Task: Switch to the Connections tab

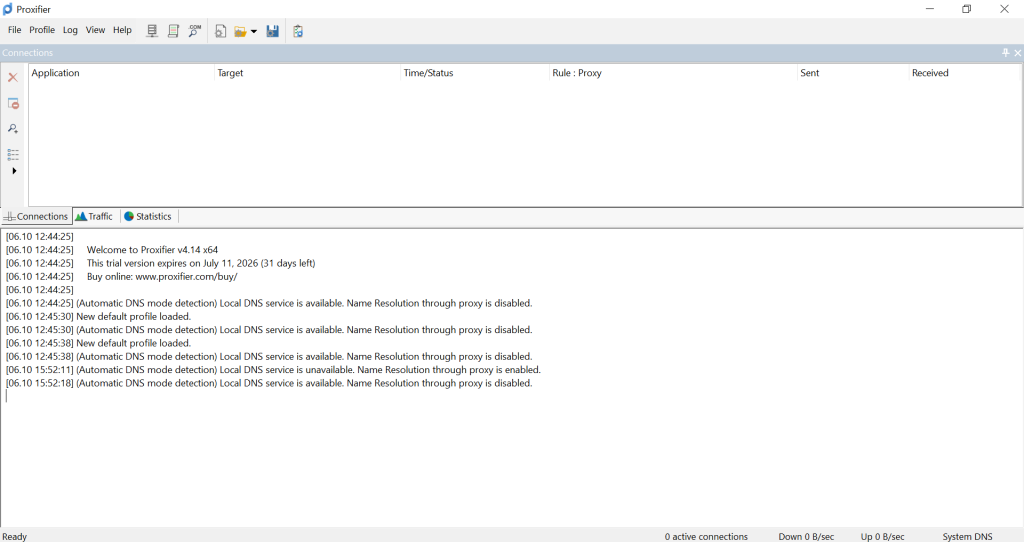Action: tap(37, 216)
